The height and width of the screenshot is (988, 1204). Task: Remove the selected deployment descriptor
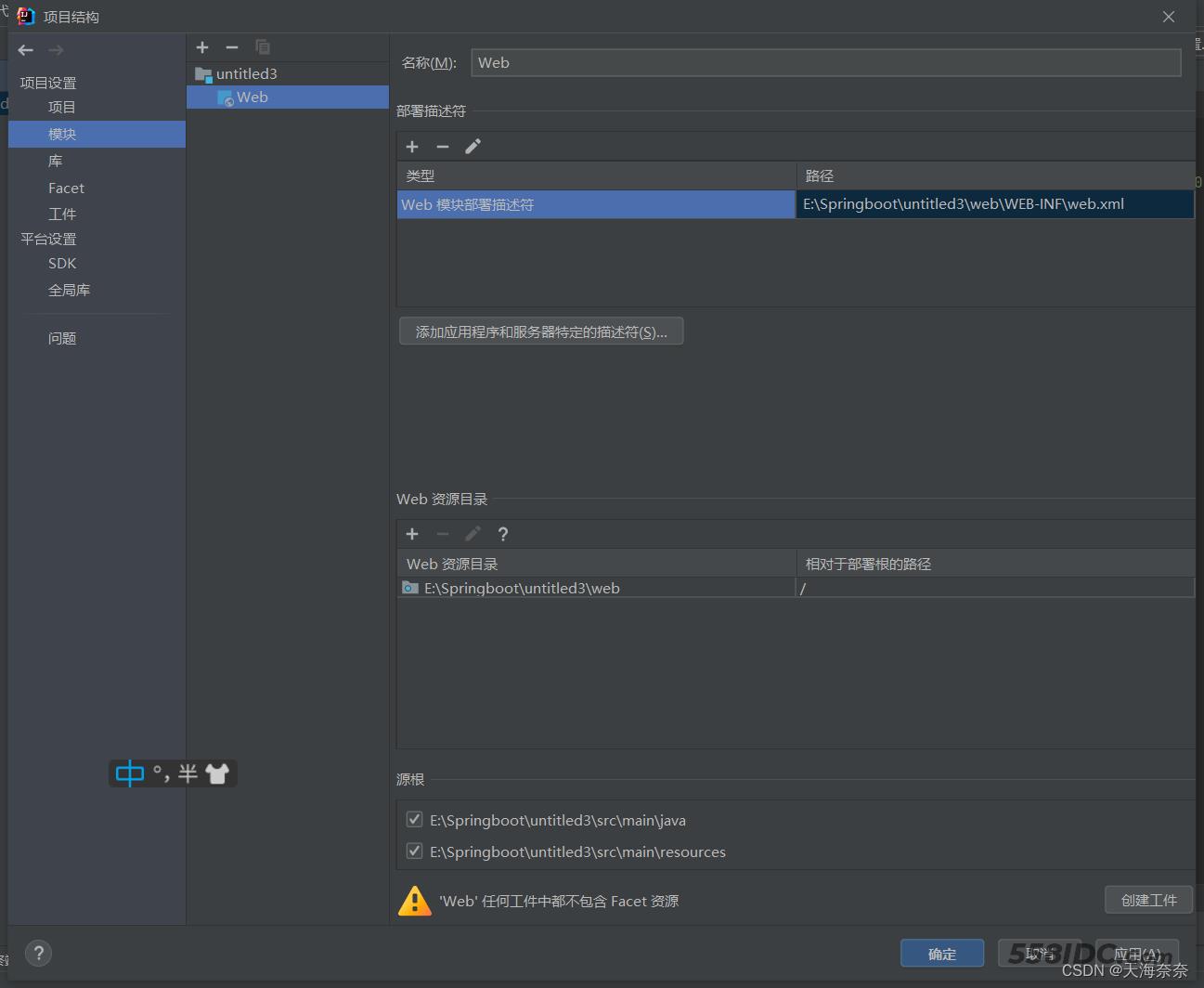(443, 147)
